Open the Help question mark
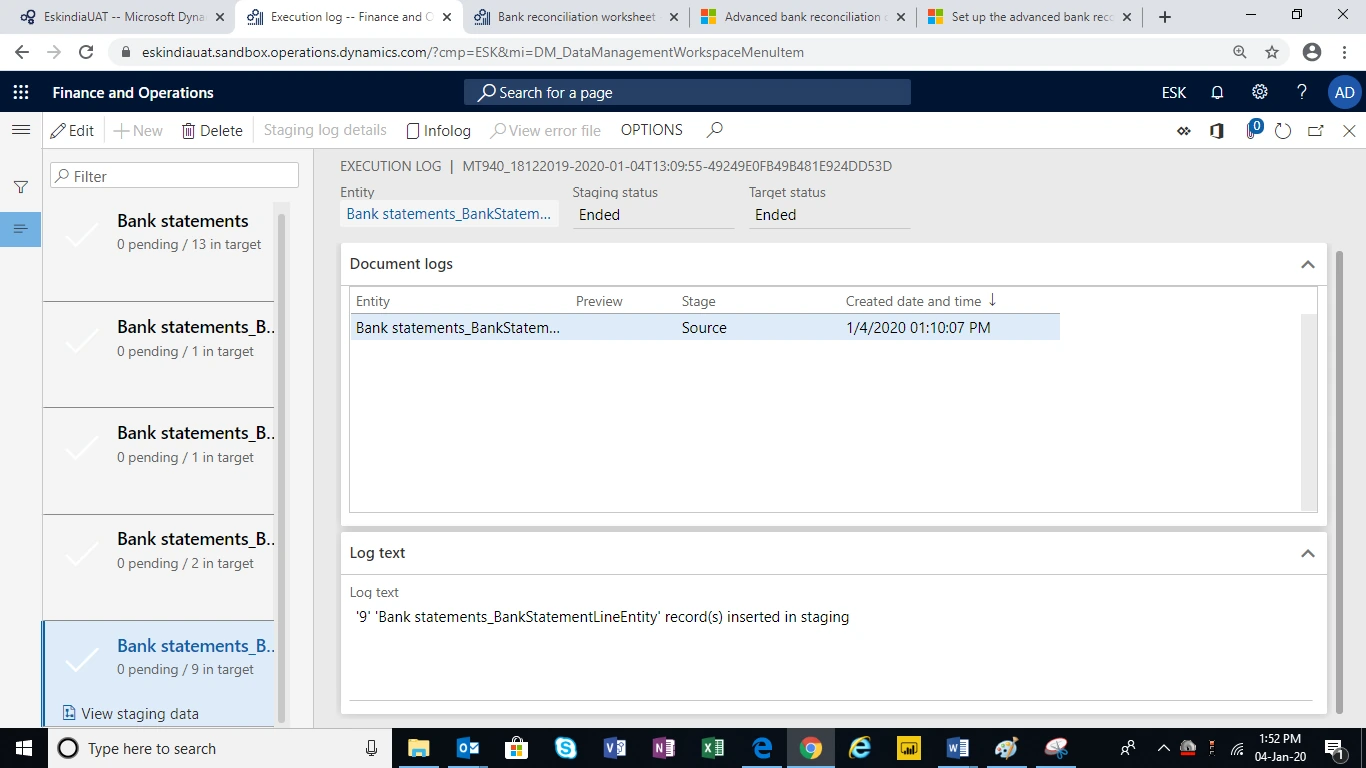The width and height of the screenshot is (1366, 768). point(1301,92)
